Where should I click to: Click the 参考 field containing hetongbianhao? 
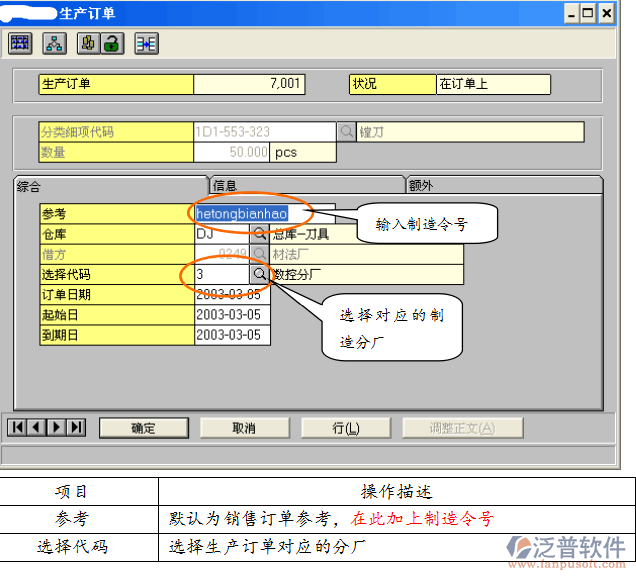265,214
